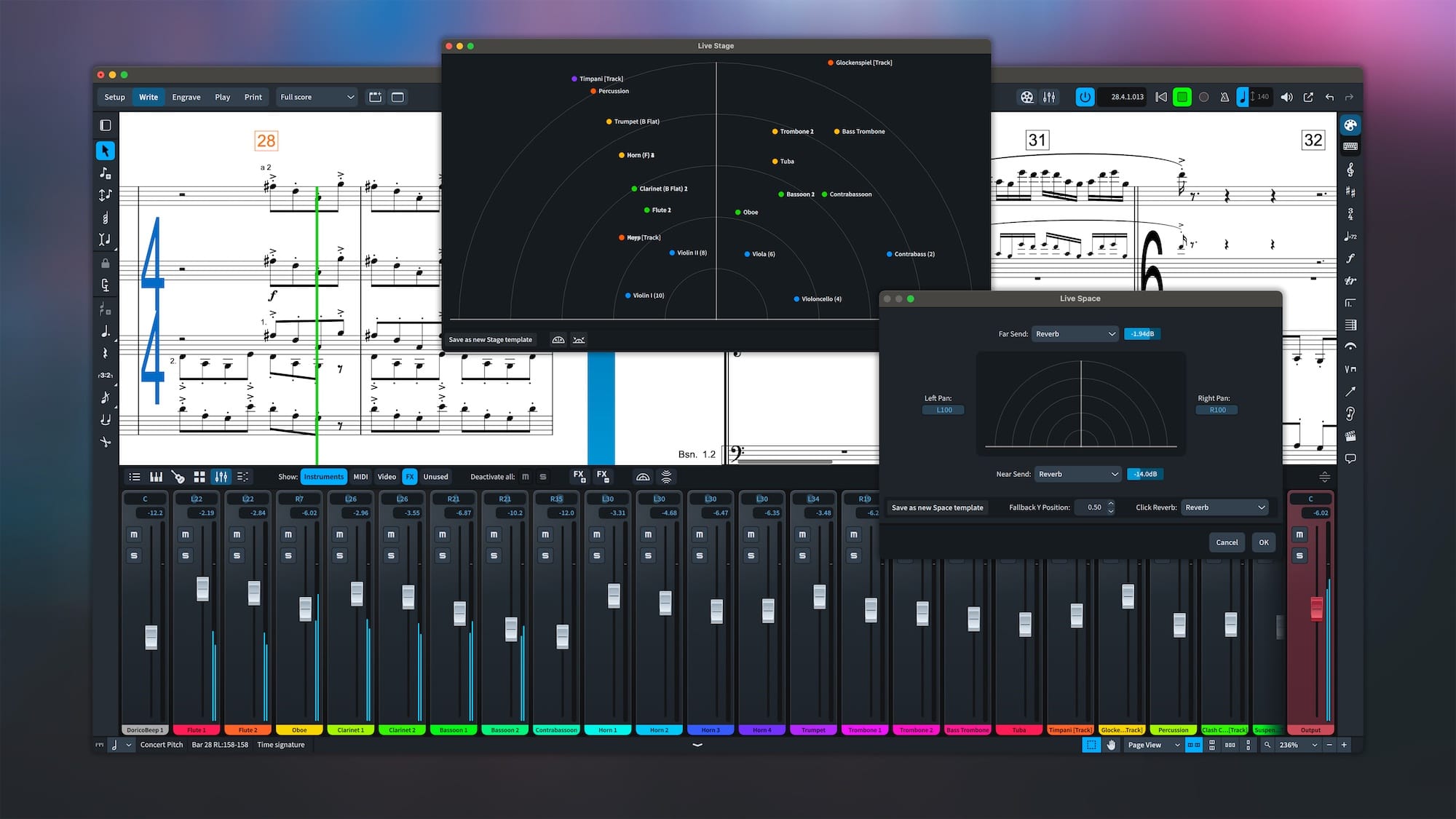Click remove FX channel icon
The image size is (1456, 819).
point(602,476)
